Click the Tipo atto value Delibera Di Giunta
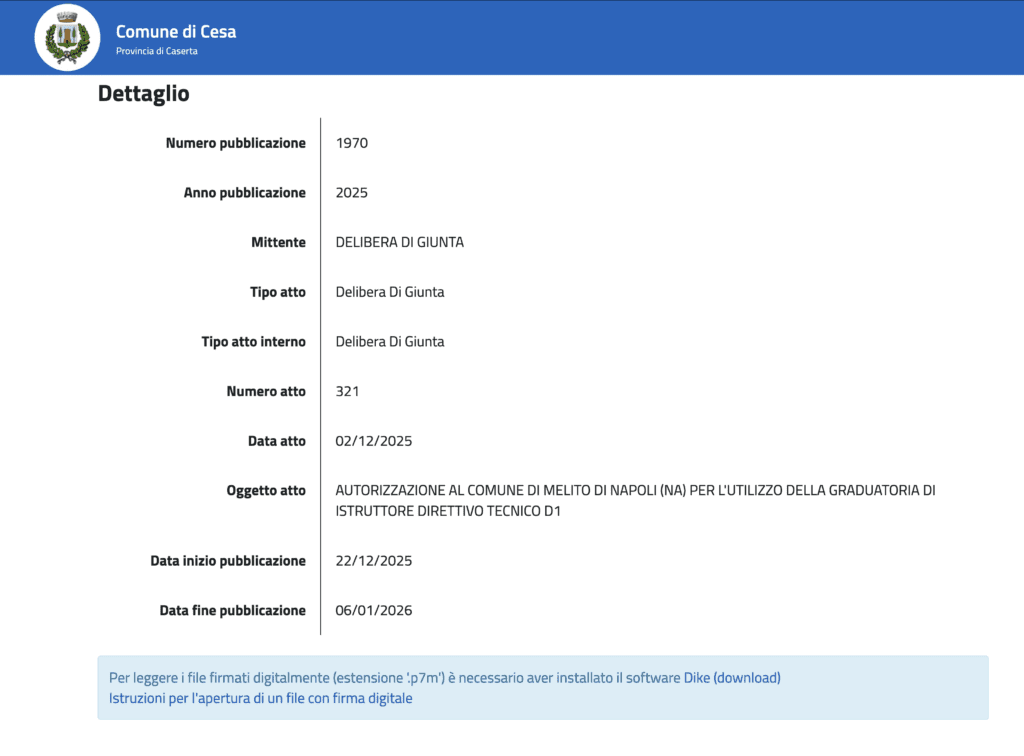 pos(390,292)
